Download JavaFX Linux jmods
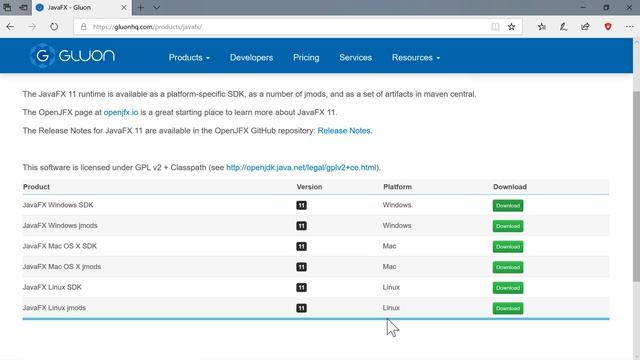Viewport: 640px width, 360px height. 508,308
